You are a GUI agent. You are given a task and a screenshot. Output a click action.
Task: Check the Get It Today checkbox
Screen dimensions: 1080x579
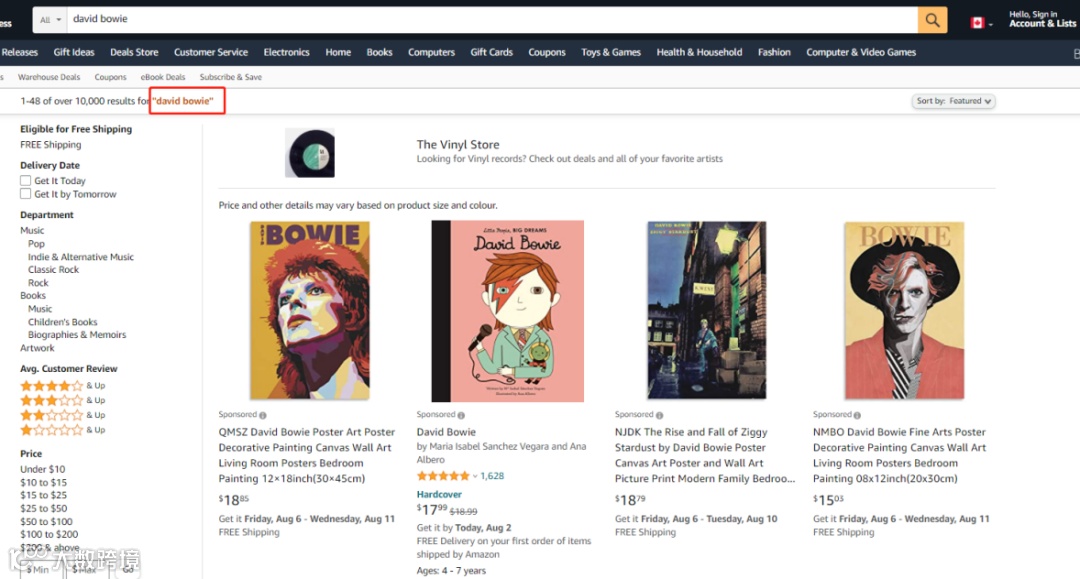25,180
